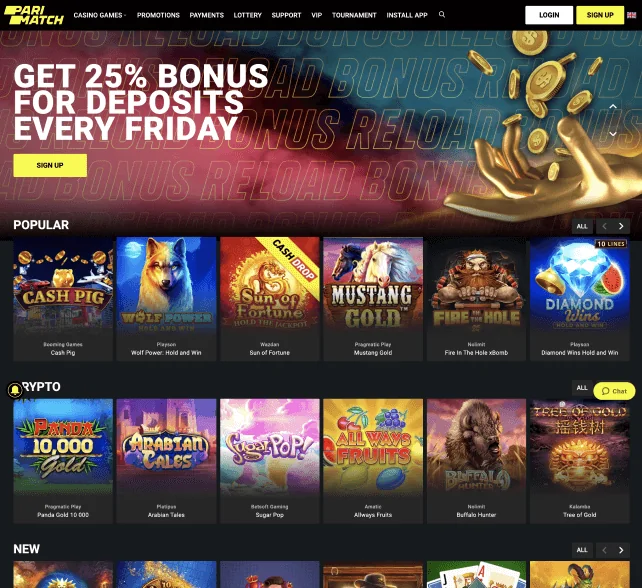Open the Install App menu item
642x588 pixels.
click(407, 15)
